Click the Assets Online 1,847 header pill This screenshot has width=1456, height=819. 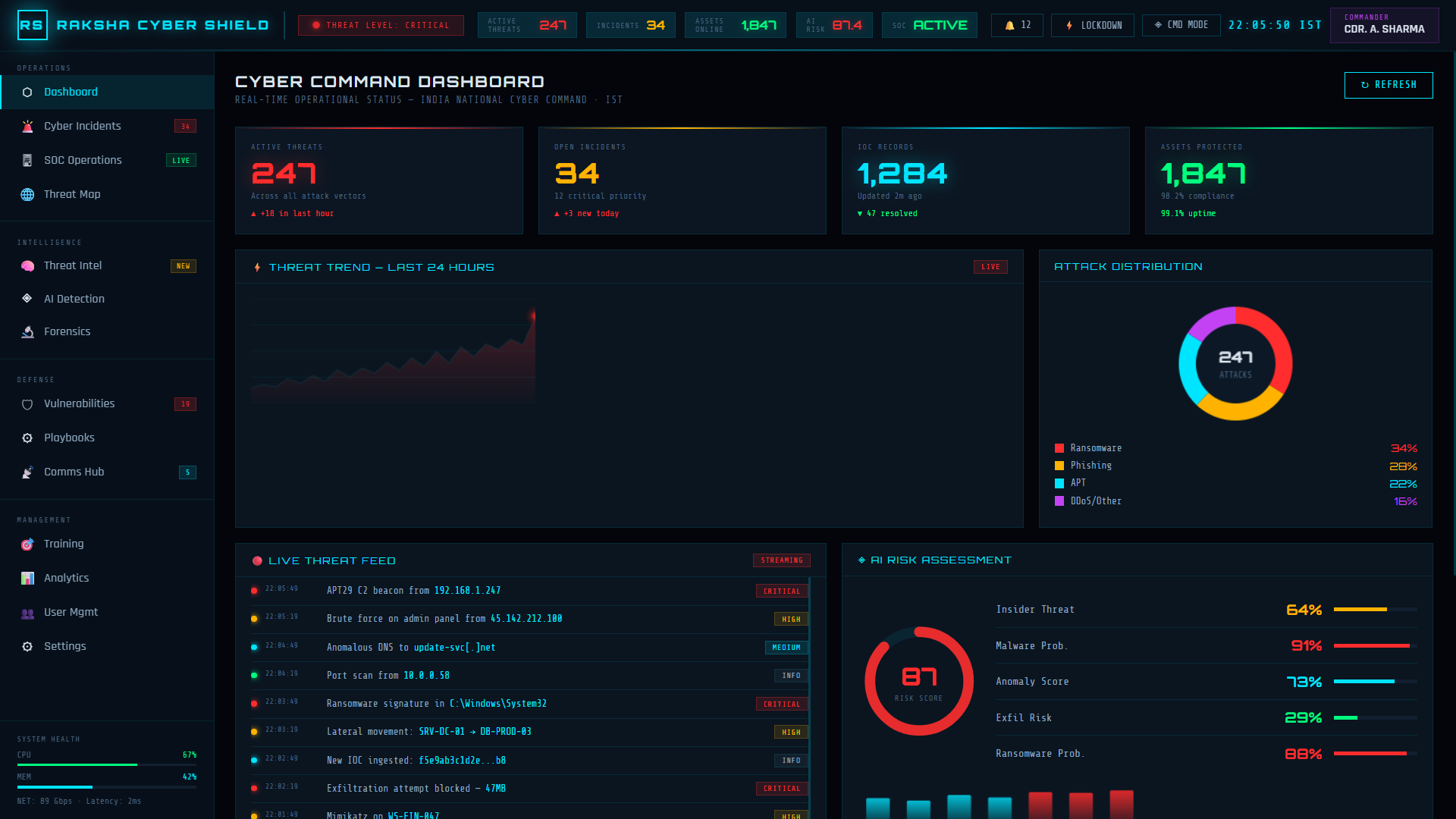(736, 25)
